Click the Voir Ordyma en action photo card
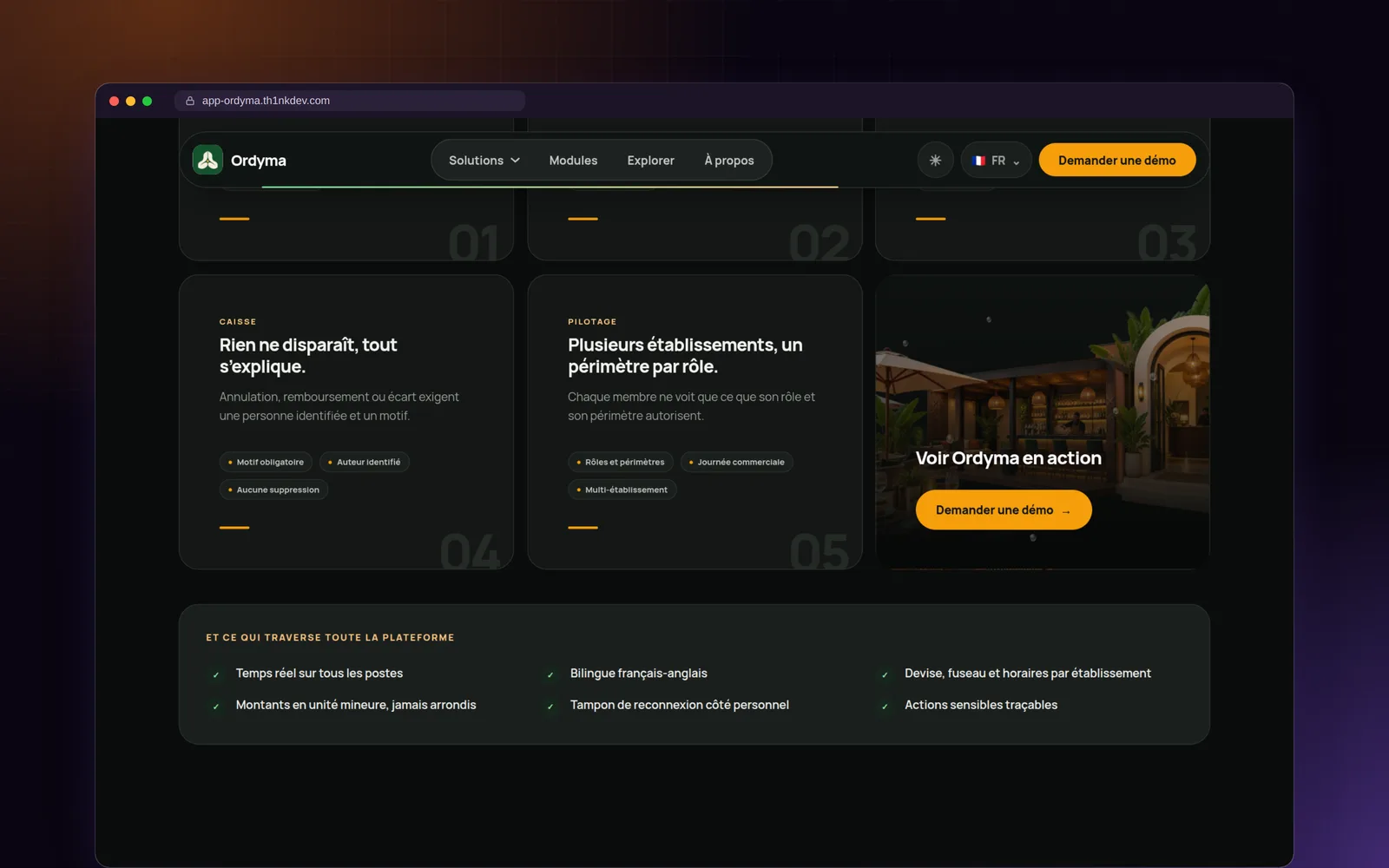The height and width of the screenshot is (868, 1389). click(x=1043, y=423)
